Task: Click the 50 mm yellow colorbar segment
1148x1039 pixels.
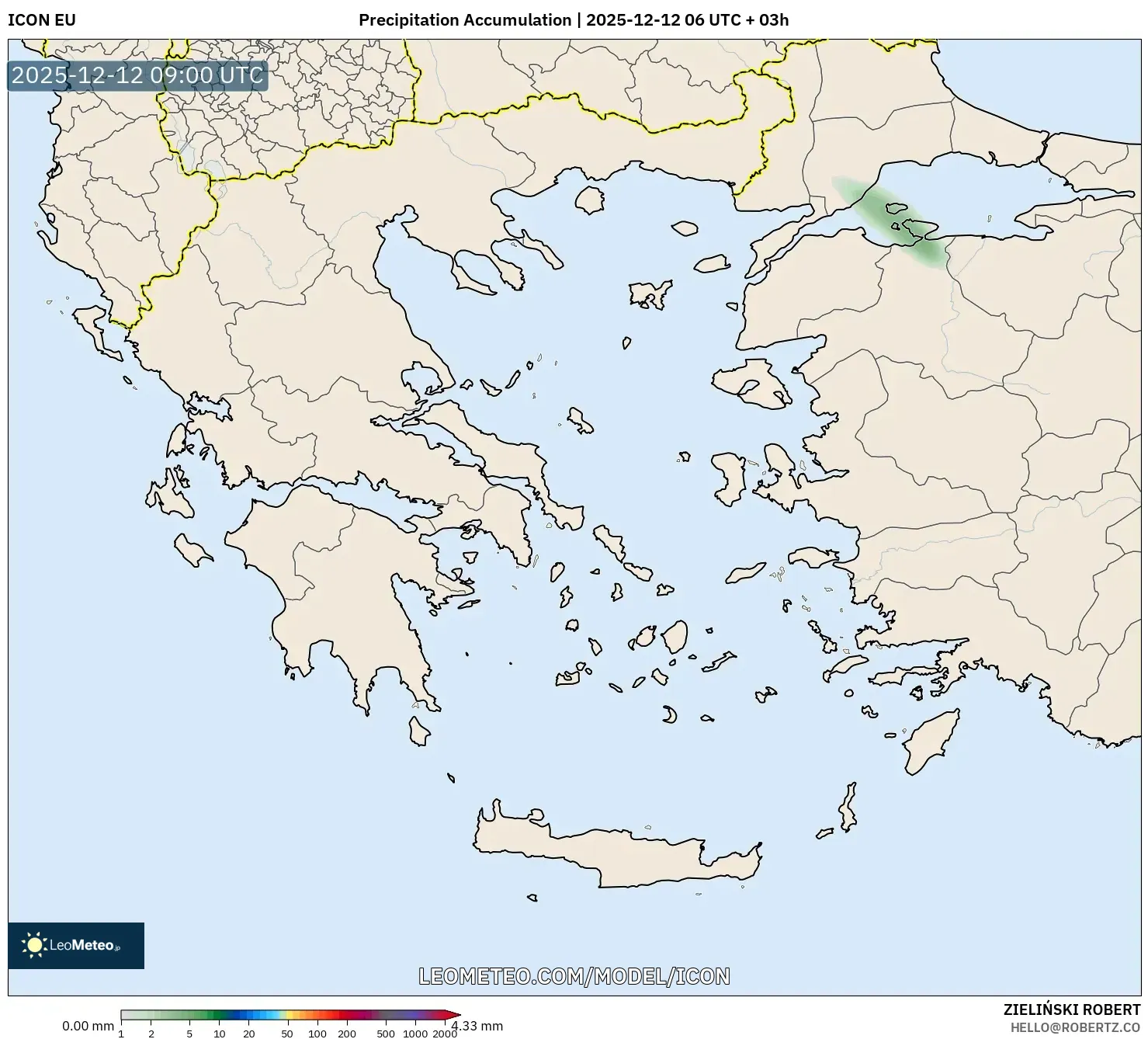Action: click(287, 1014)
